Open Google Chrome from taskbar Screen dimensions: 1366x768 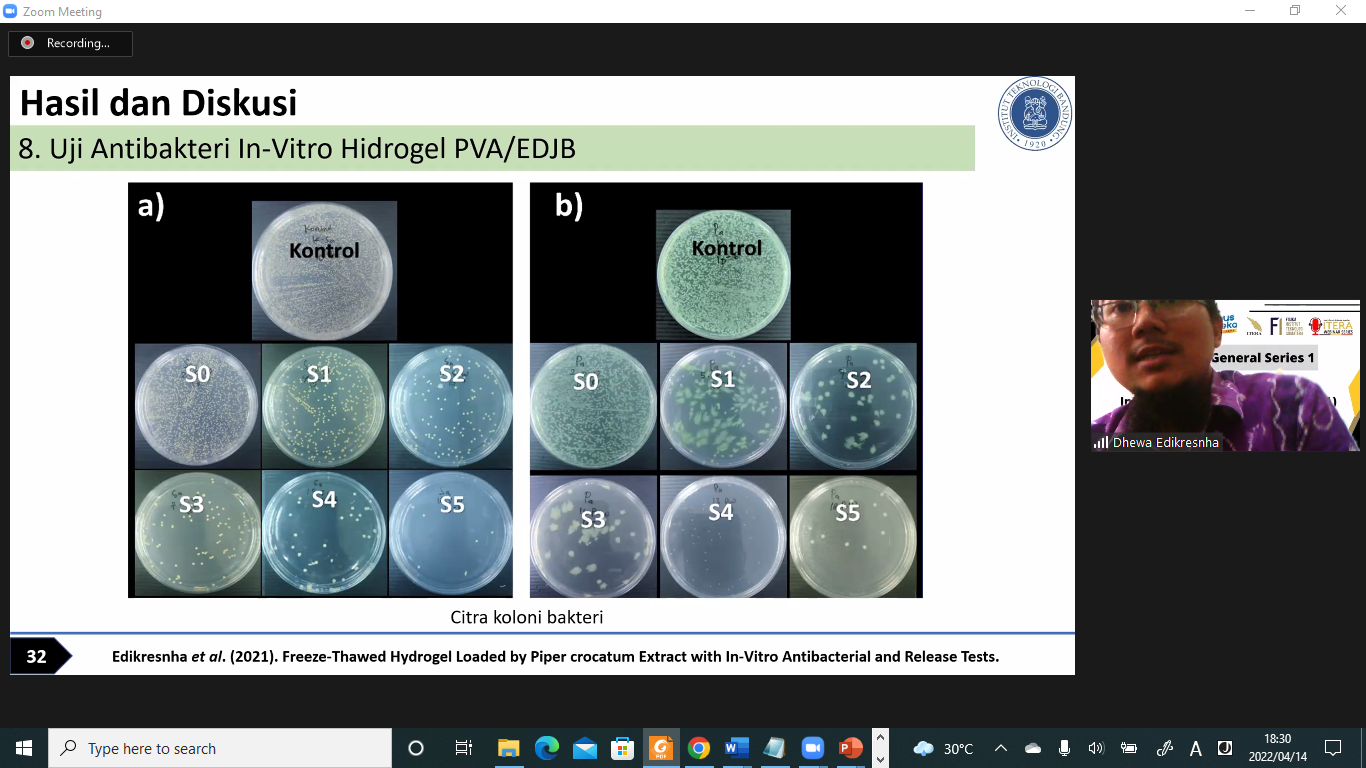pyautogui.click(x=699, y=748)
